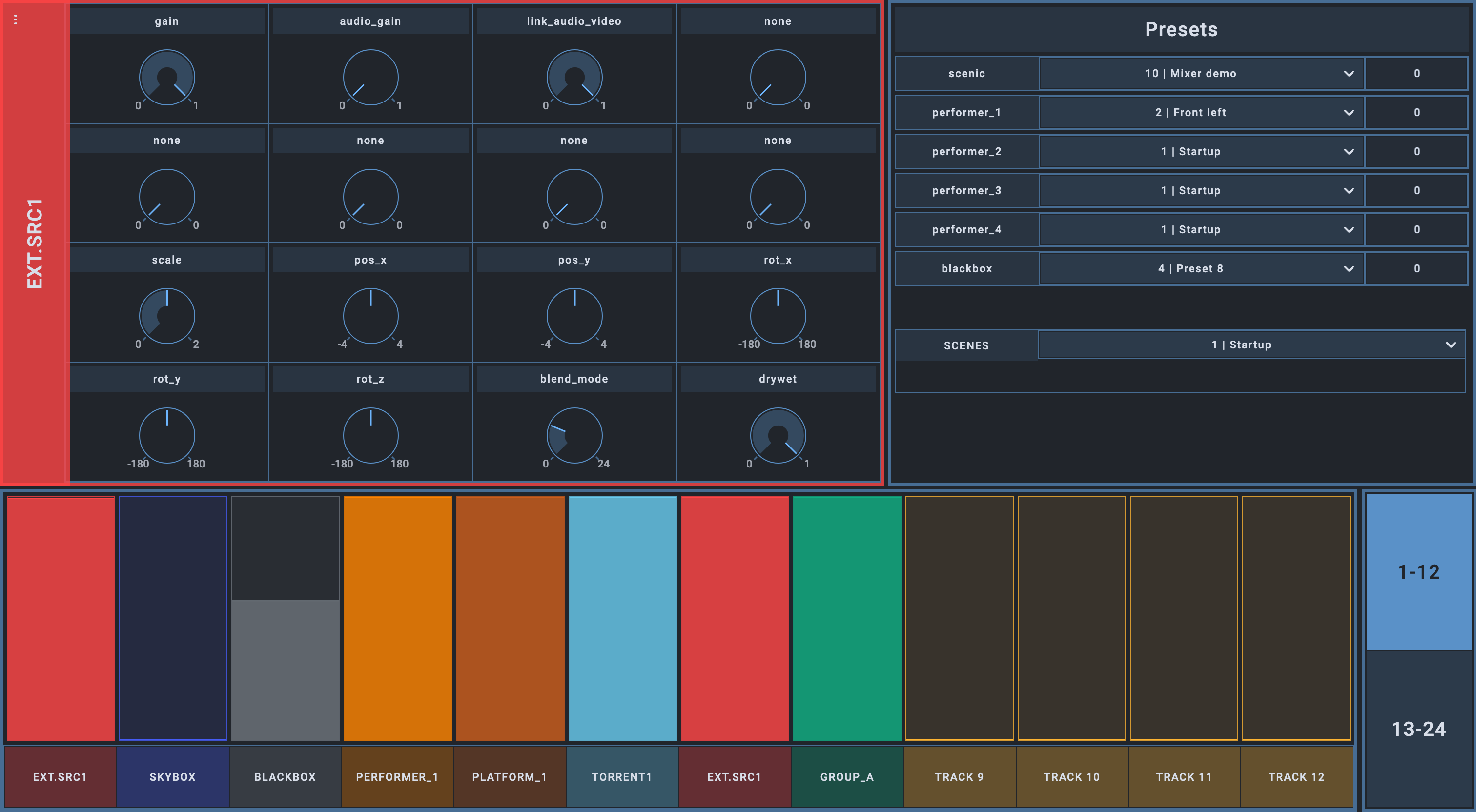The height and width of the screenshot is (812, 1476).
Task: Click the link_audio_video knob
Action: click(574, 78)
